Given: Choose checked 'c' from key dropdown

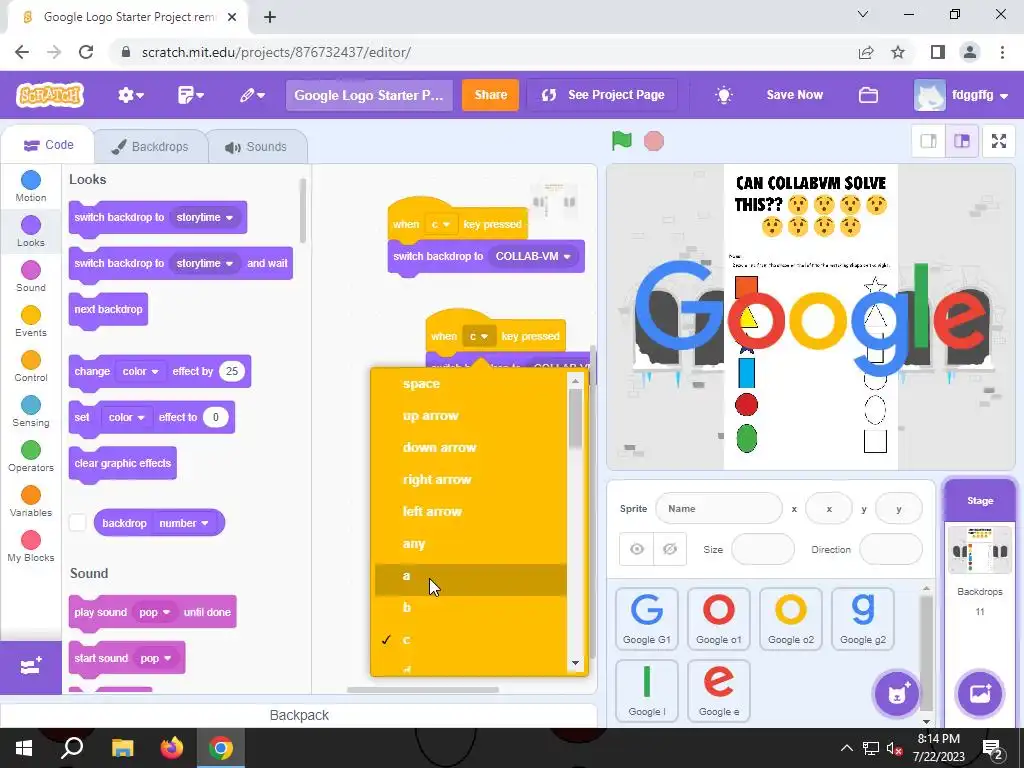Looking at the screenshot, I should (x=471, y=639).
